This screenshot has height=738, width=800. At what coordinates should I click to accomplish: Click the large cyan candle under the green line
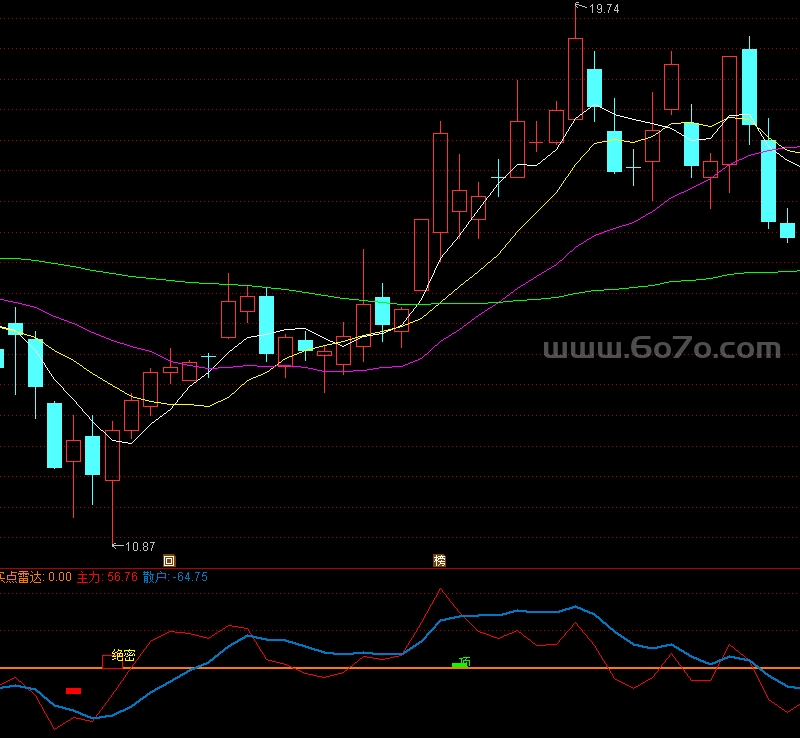(266, 325)
